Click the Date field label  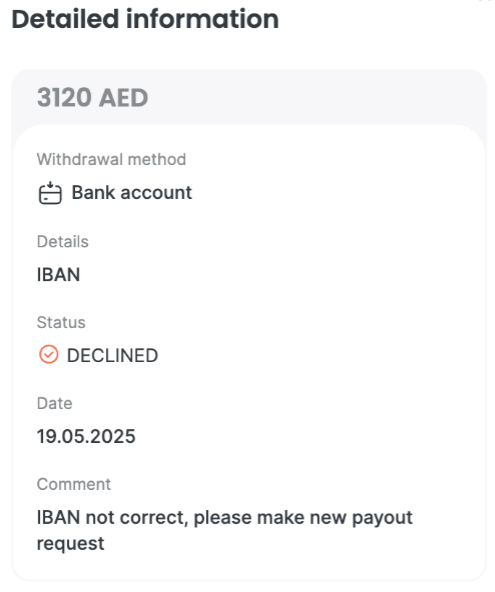pyautogui.click(x=54, y=403)
